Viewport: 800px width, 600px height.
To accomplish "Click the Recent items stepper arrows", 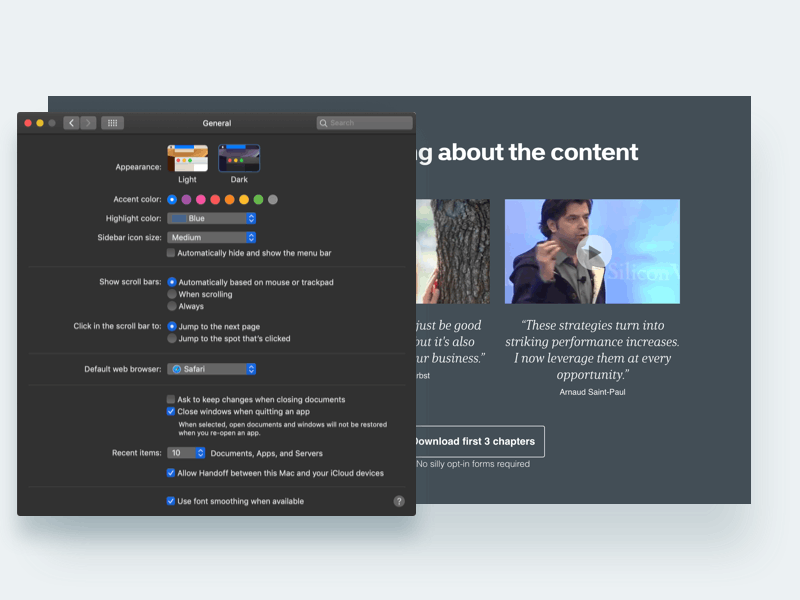I will tap(199, 452).
